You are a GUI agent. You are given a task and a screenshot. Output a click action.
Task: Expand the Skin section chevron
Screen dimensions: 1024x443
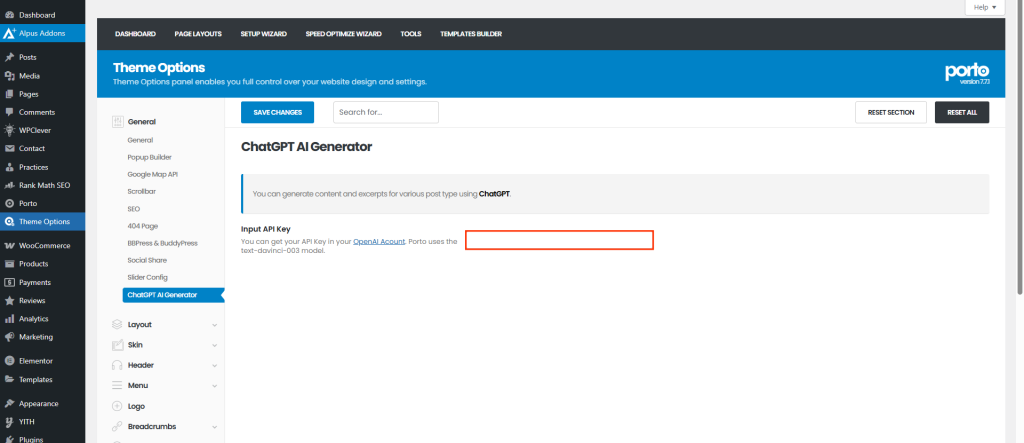point(214,345)
